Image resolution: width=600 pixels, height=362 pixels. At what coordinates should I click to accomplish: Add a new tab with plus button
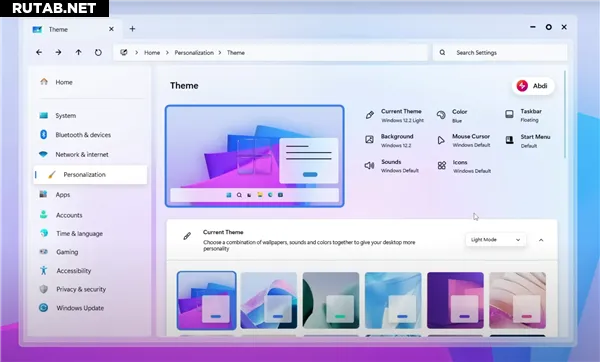coord(132,29)
